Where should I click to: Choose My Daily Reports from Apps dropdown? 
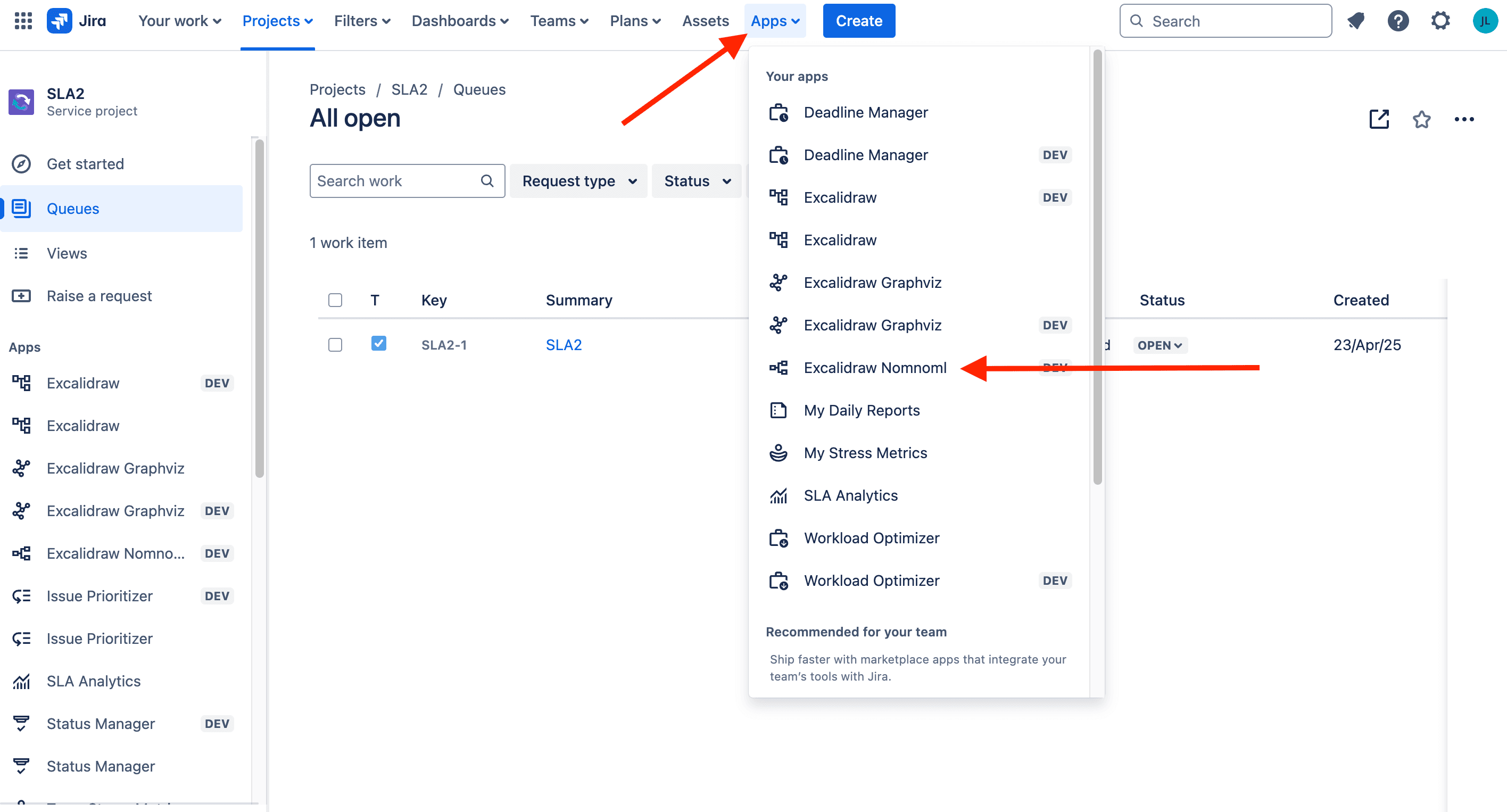[x=920, y=410]
